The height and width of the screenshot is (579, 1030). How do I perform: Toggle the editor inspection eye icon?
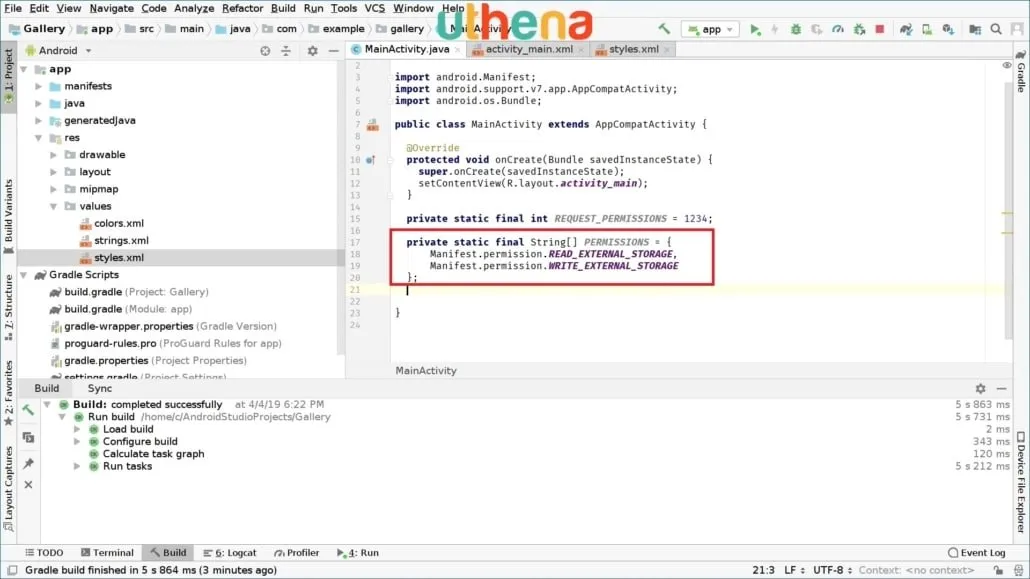[1006, 66]
